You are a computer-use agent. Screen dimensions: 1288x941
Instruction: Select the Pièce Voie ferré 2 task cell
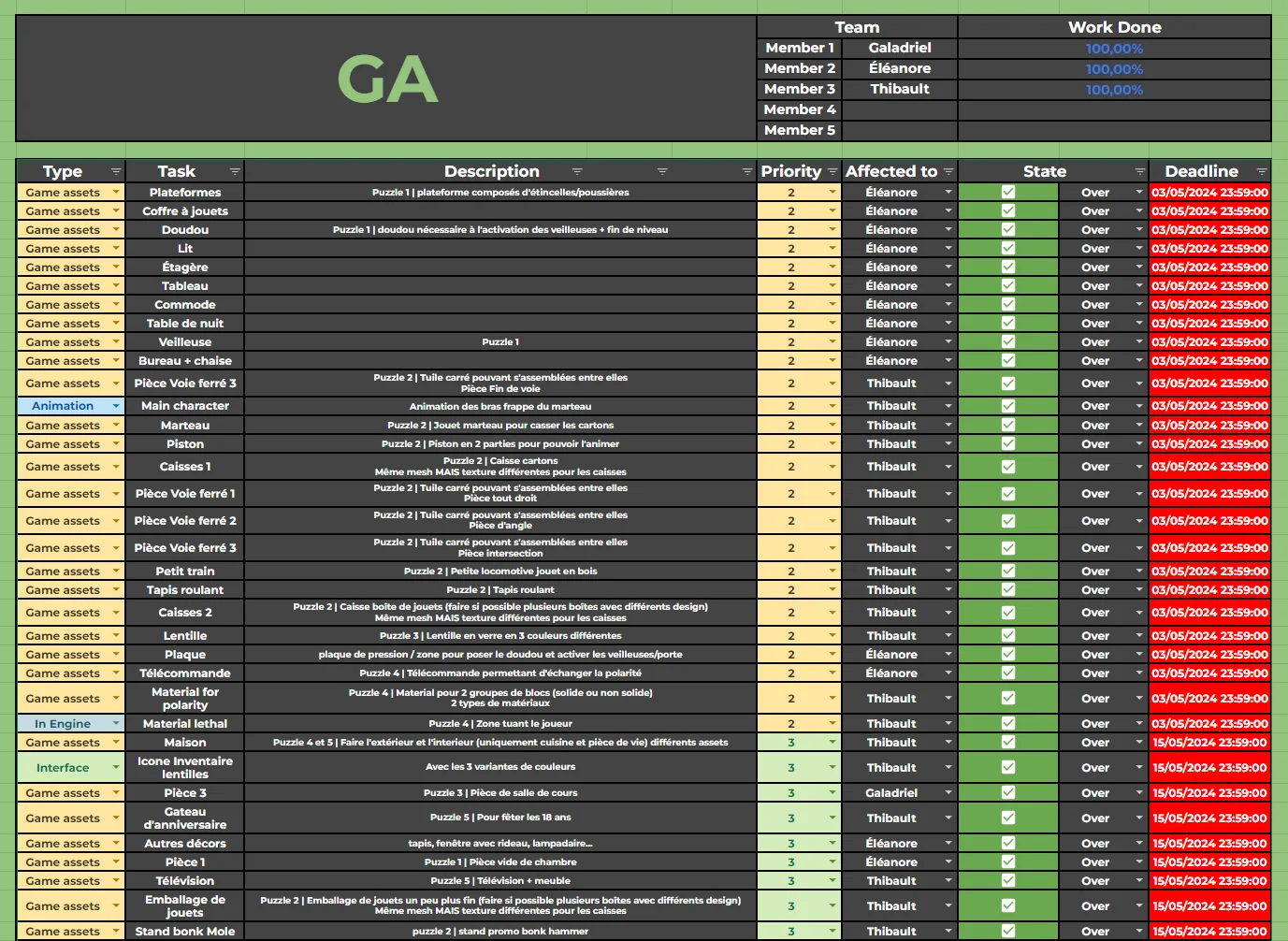[185, 521]
